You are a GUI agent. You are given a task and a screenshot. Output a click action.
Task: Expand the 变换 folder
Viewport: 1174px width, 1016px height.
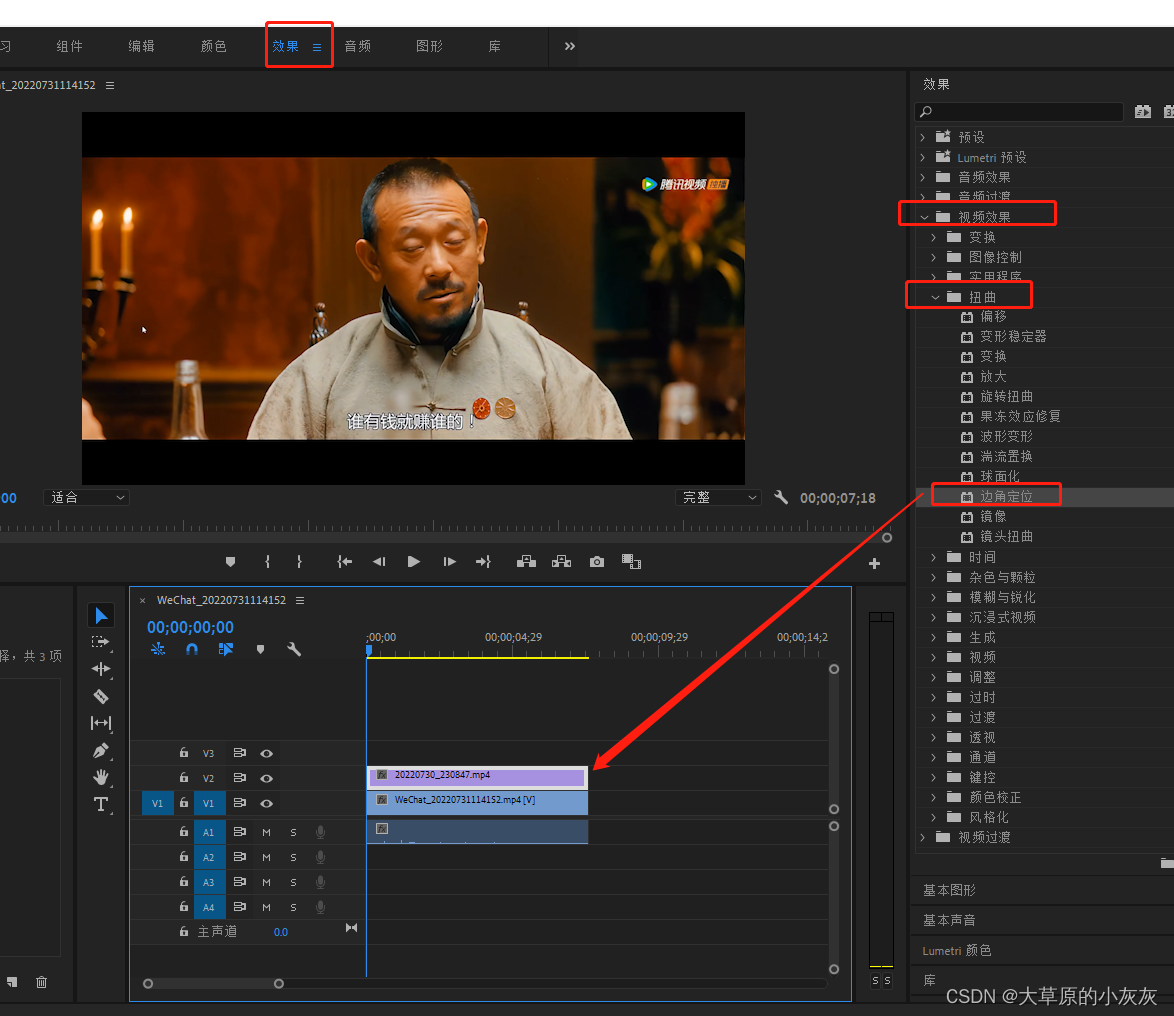(x=933, y=237)
